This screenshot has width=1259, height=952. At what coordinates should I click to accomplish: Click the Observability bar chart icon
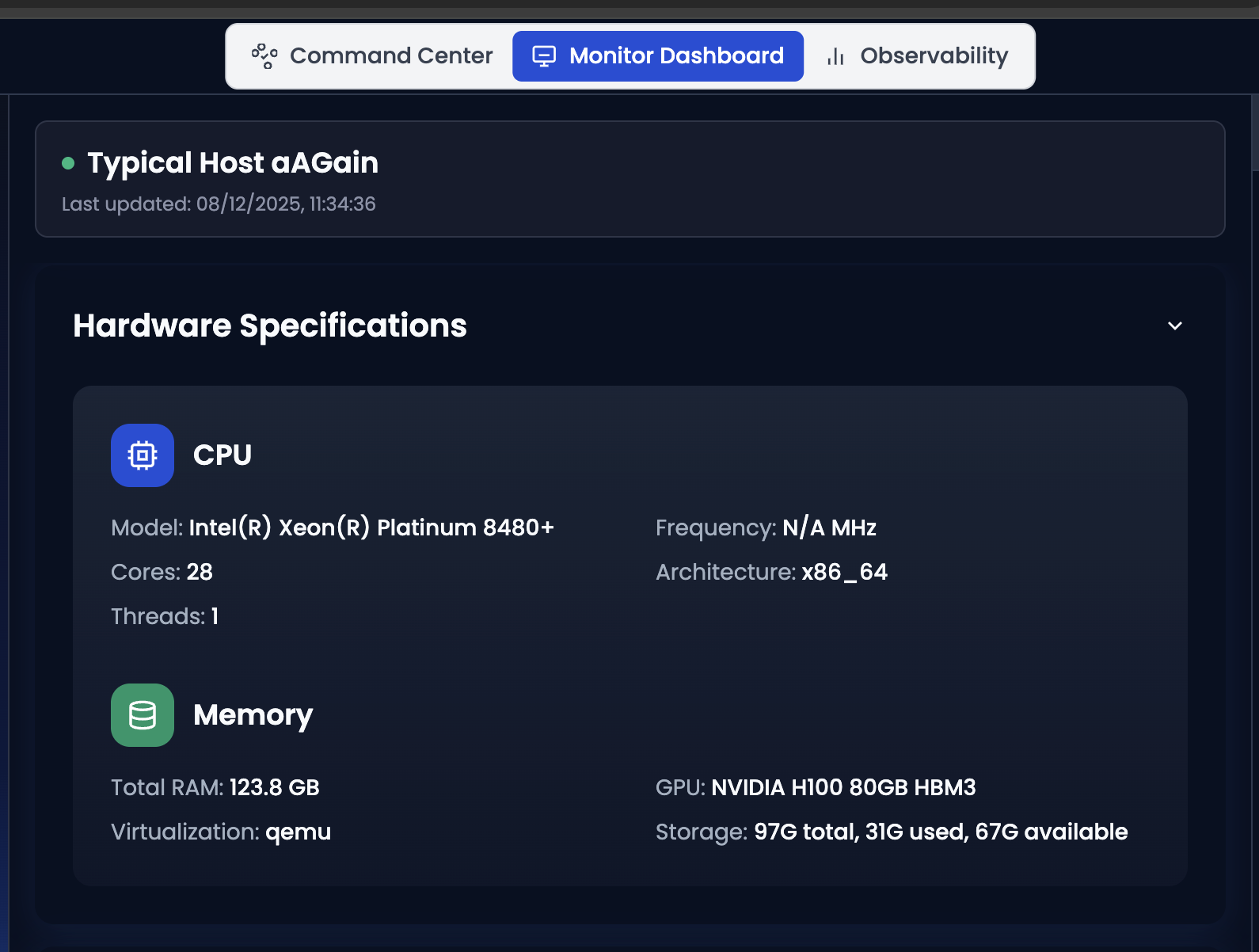click(x=835, y=56)
